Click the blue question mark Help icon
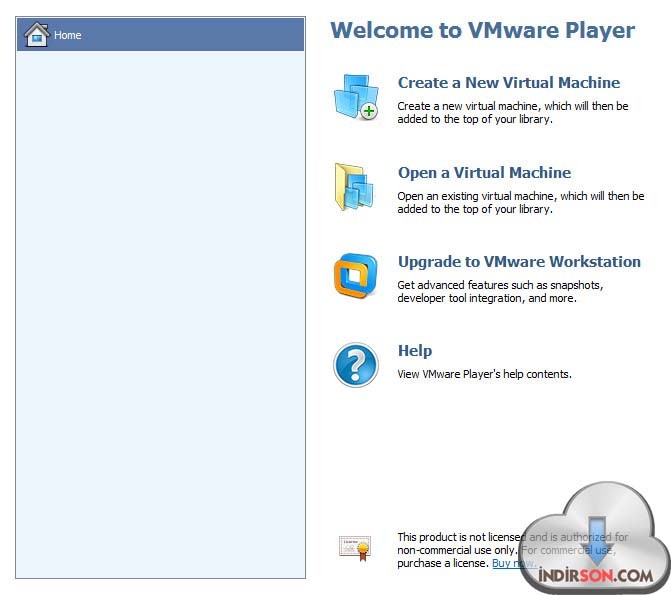 click(x=356, y=365)
